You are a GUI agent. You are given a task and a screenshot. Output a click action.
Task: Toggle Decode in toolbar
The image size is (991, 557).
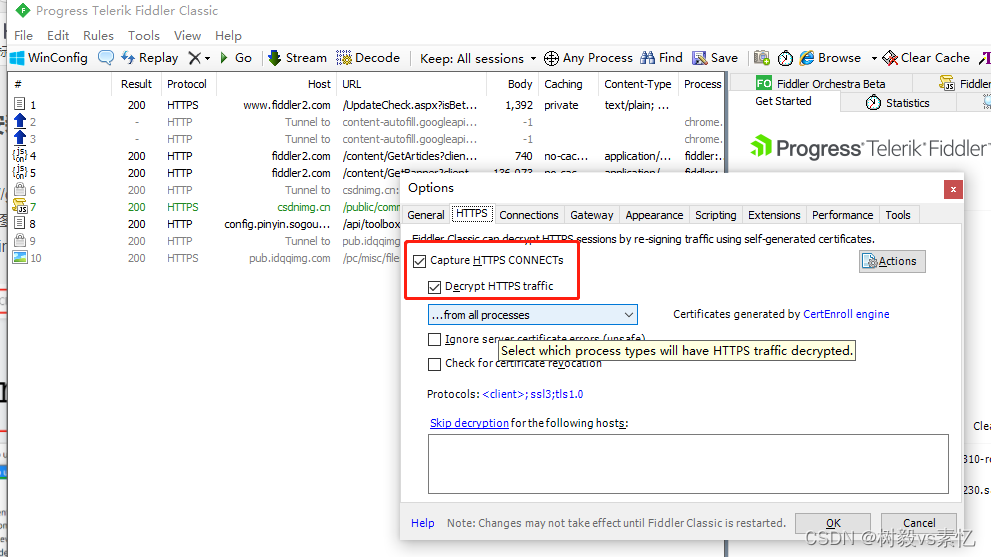click(x=368, y=58)
